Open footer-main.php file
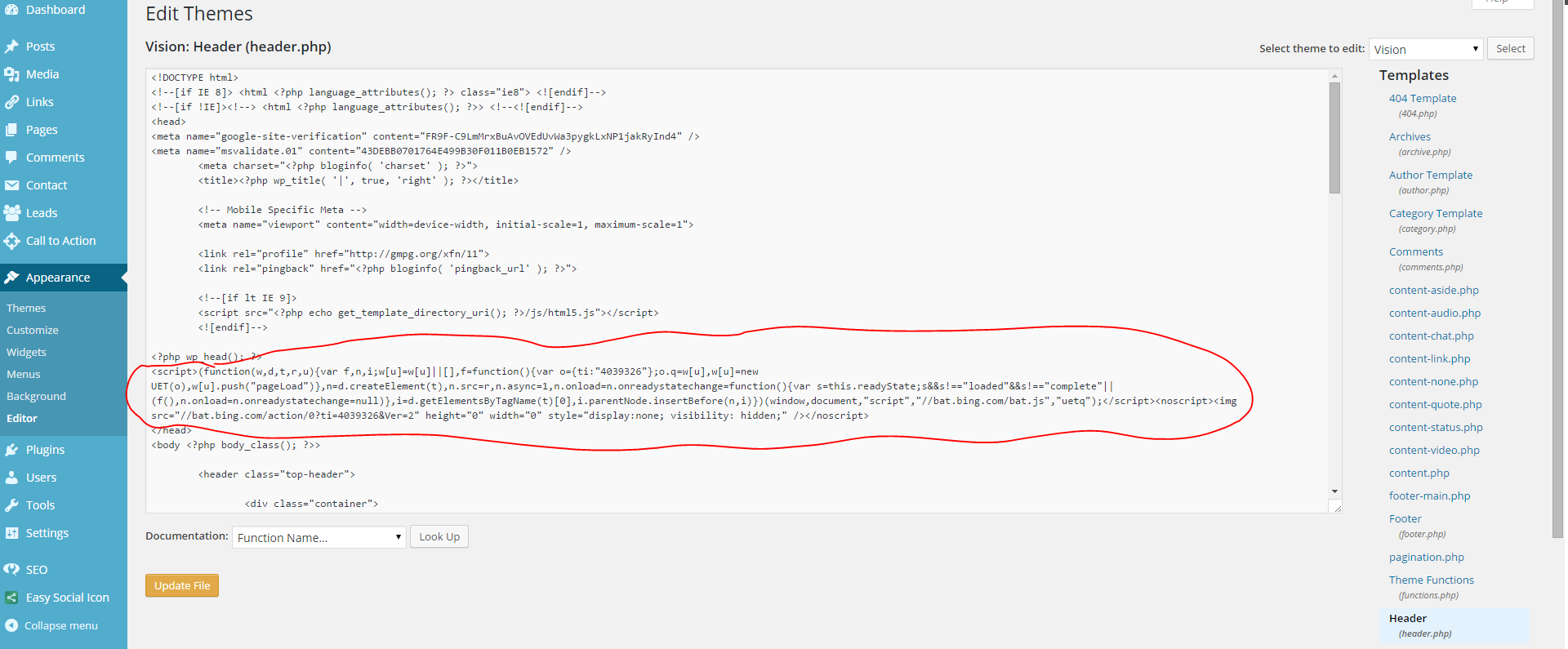This screenshot has width=1568, height=649. tap(1430, 496)
